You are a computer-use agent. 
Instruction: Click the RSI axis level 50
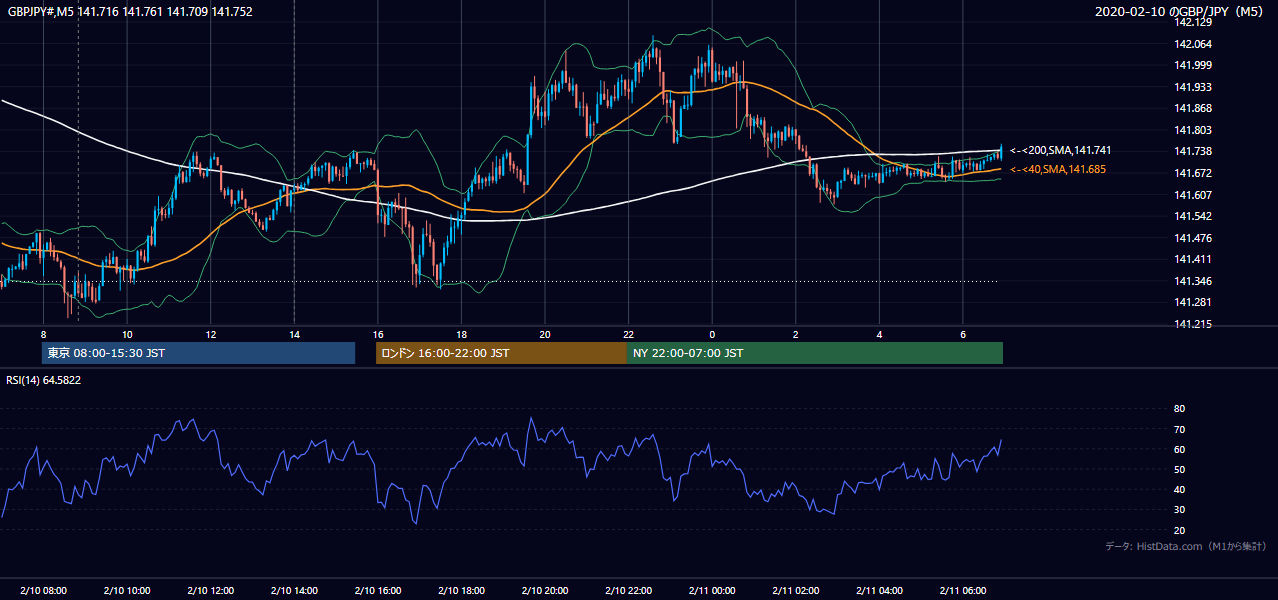1180,469
